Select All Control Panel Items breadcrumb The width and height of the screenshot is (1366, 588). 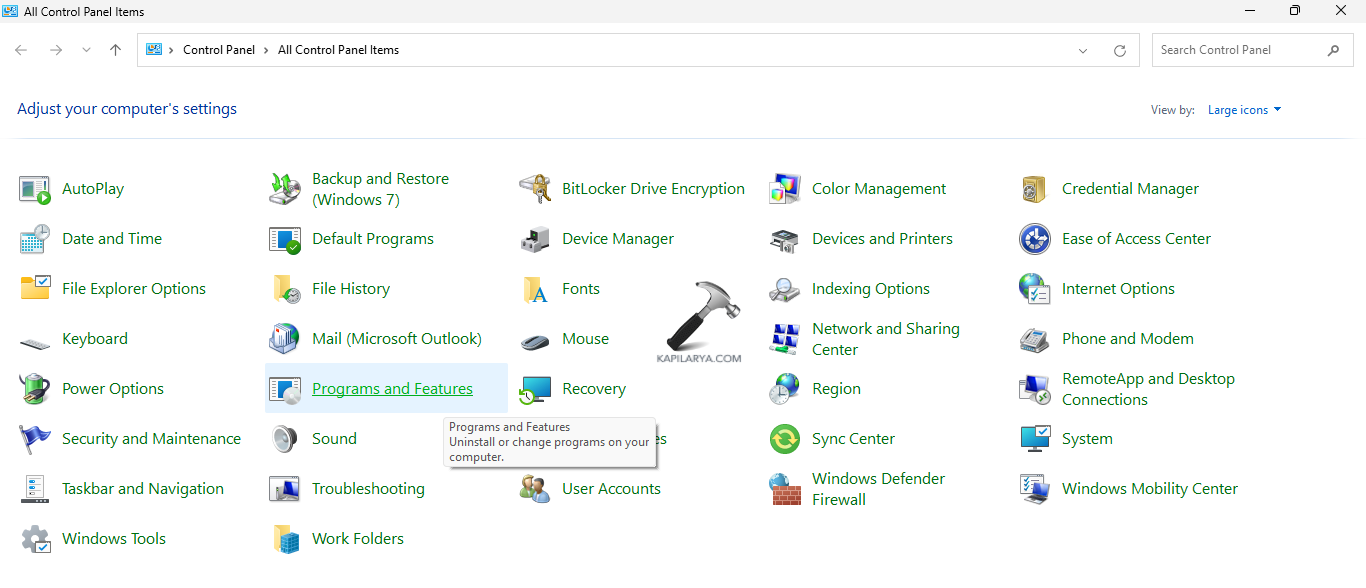[x=338, y=50]
